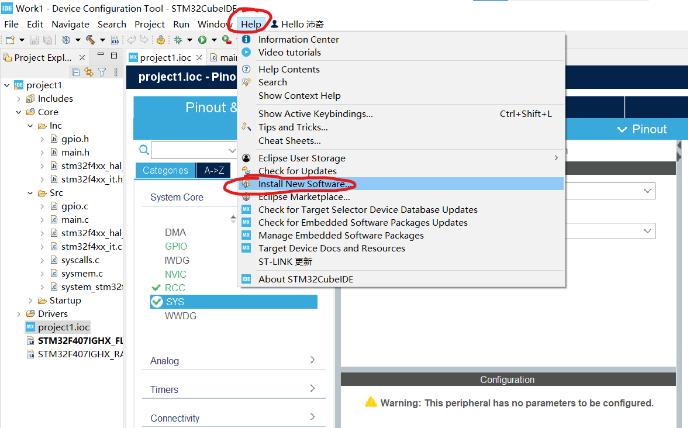Click the Save All toolbar icon
The image size is (688, 428).
click(47, 40)
